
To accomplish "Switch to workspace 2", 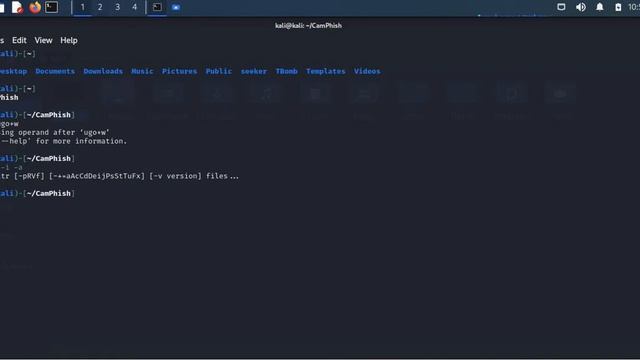I will [100, 7].
